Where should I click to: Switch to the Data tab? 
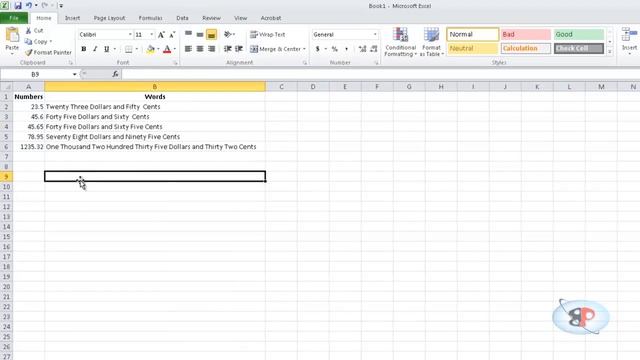point(182,18)
